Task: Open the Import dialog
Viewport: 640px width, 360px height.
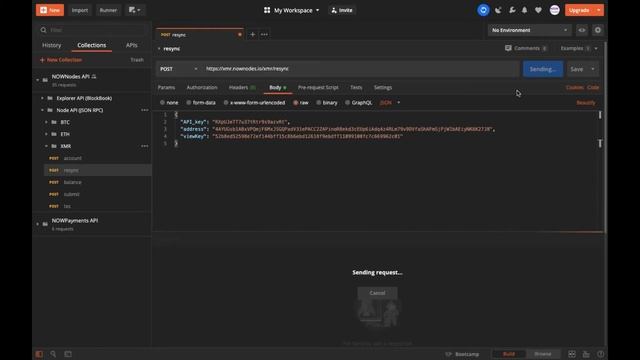Action: click(80, 10)
